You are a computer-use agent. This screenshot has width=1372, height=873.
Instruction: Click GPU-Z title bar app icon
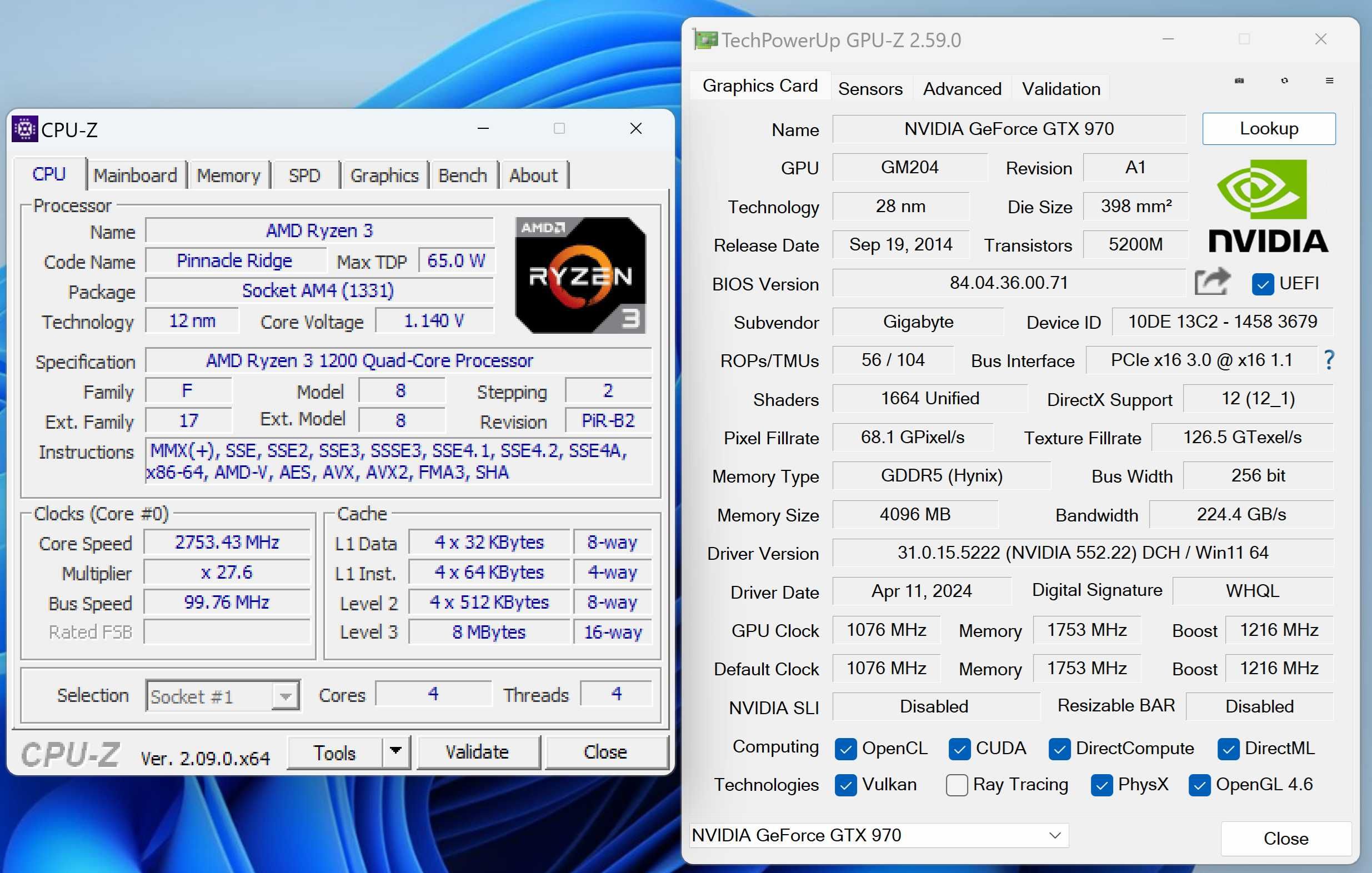[x=705, y=39]
